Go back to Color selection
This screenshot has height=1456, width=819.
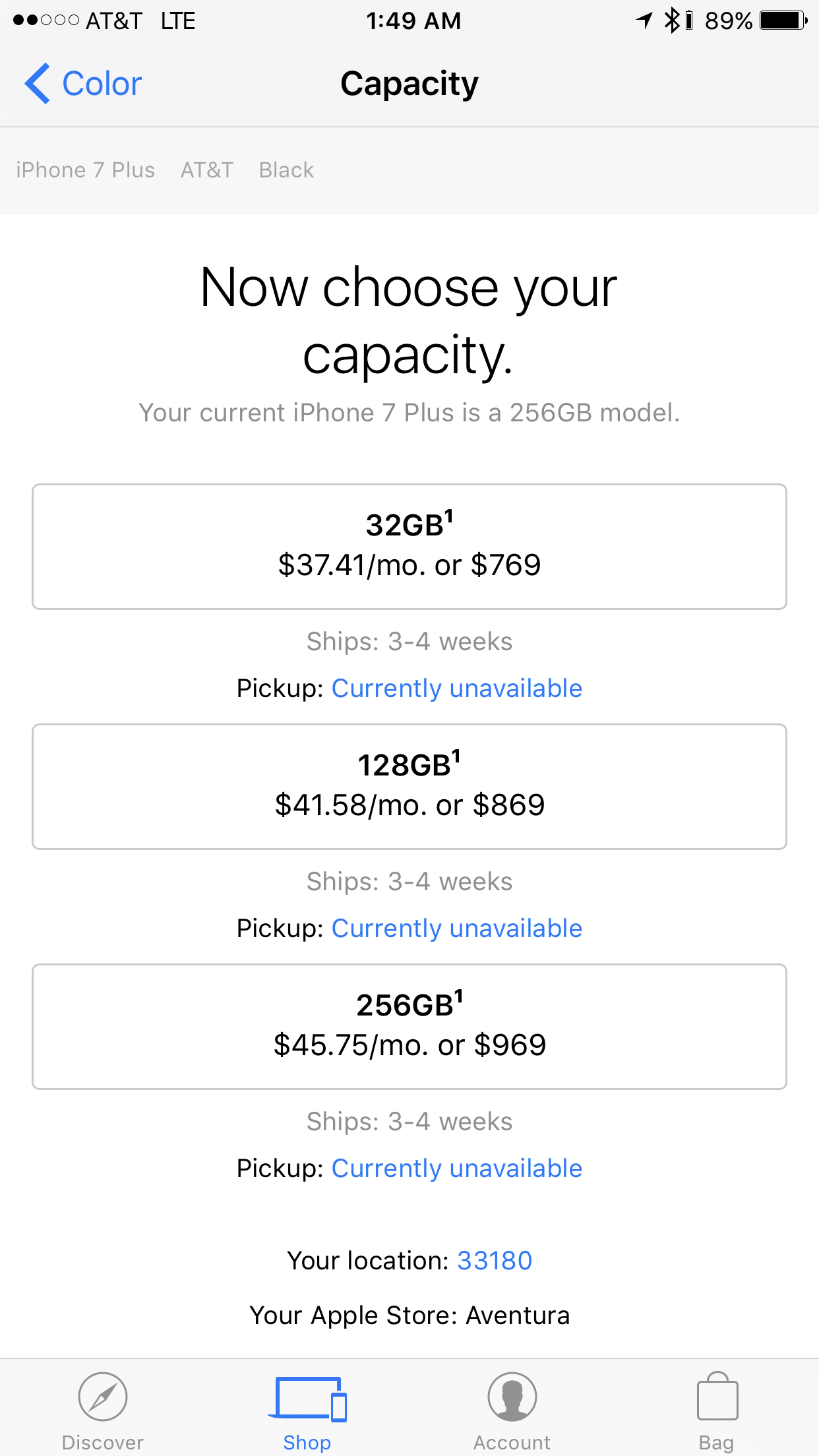click(x=83, y=84)
